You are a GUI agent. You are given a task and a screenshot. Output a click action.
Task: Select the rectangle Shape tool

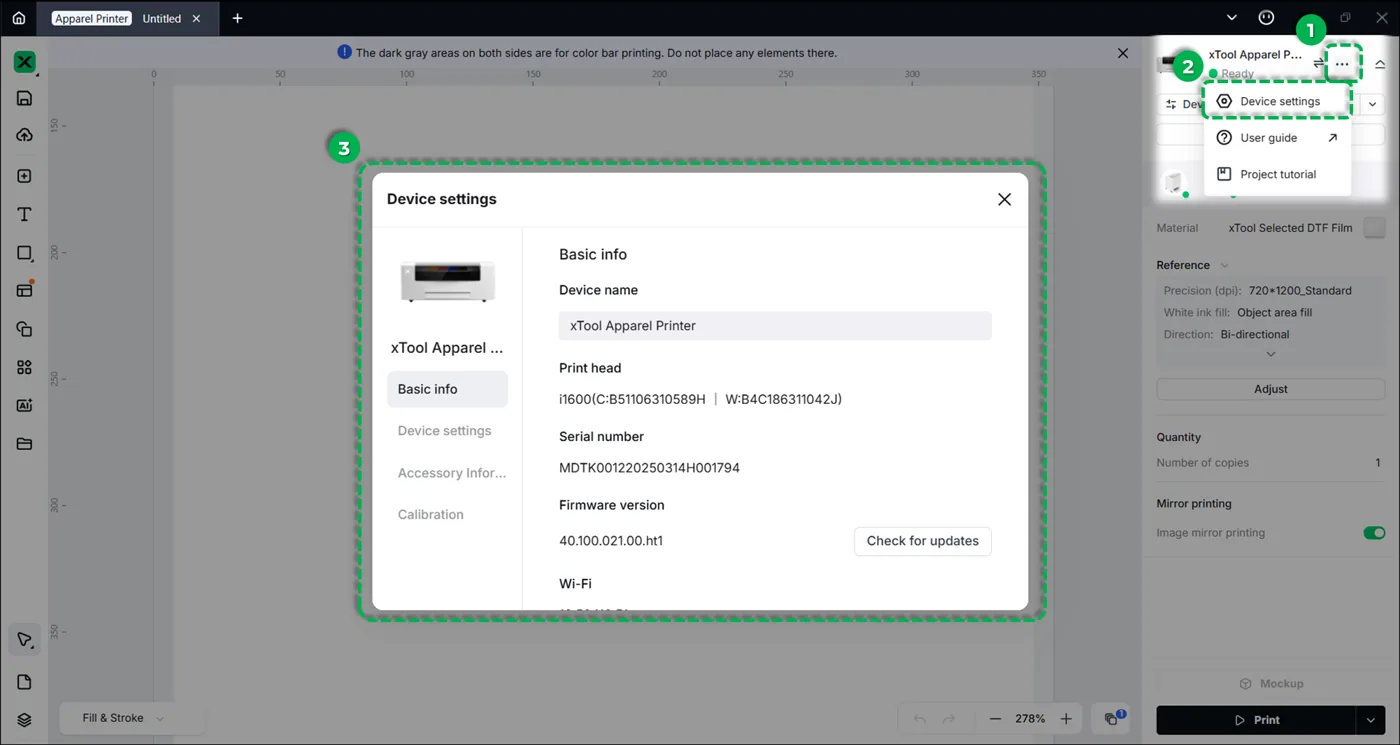coord(25,253)
